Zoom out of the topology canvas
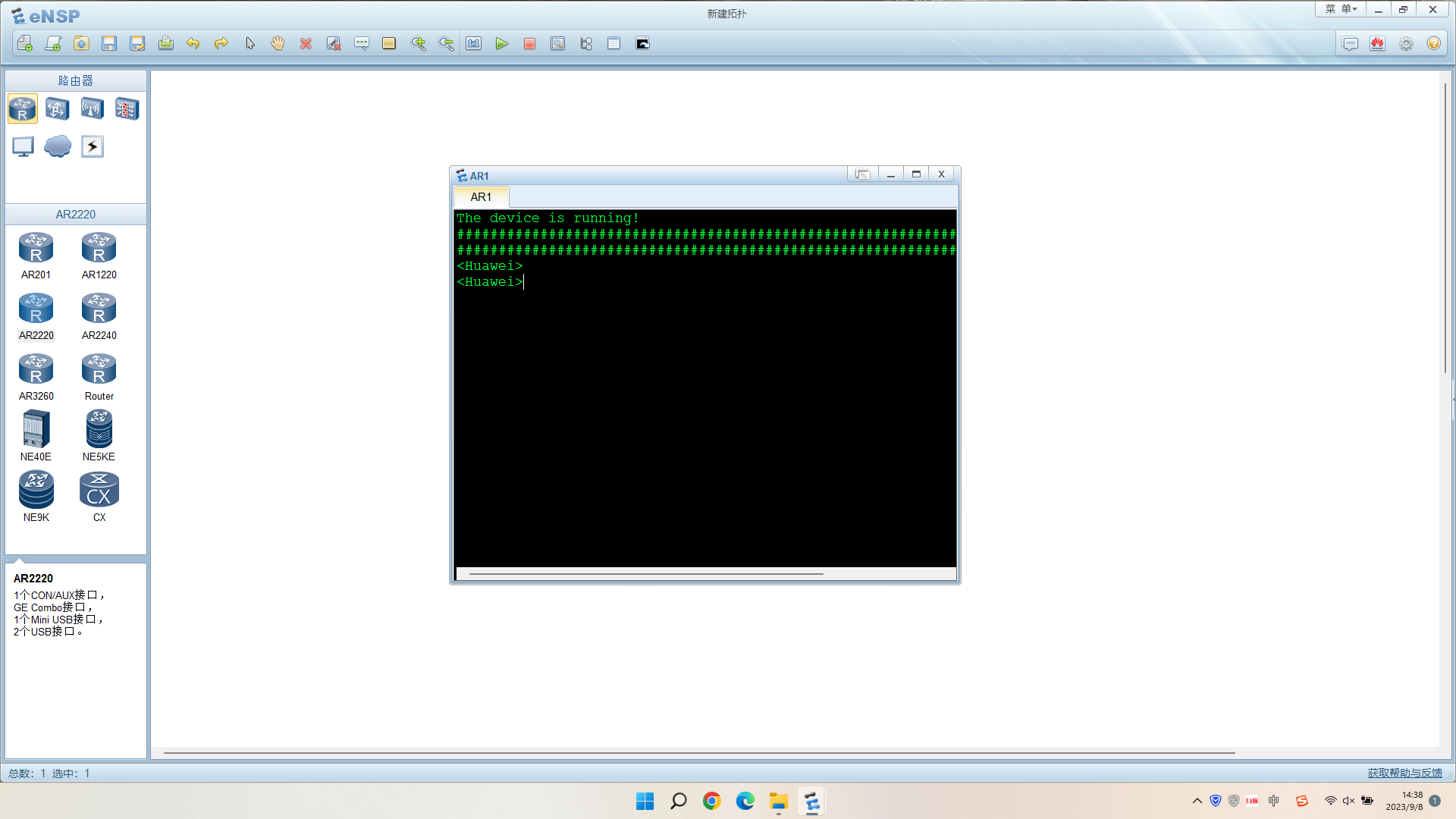1456x819 pixels. 446,44
